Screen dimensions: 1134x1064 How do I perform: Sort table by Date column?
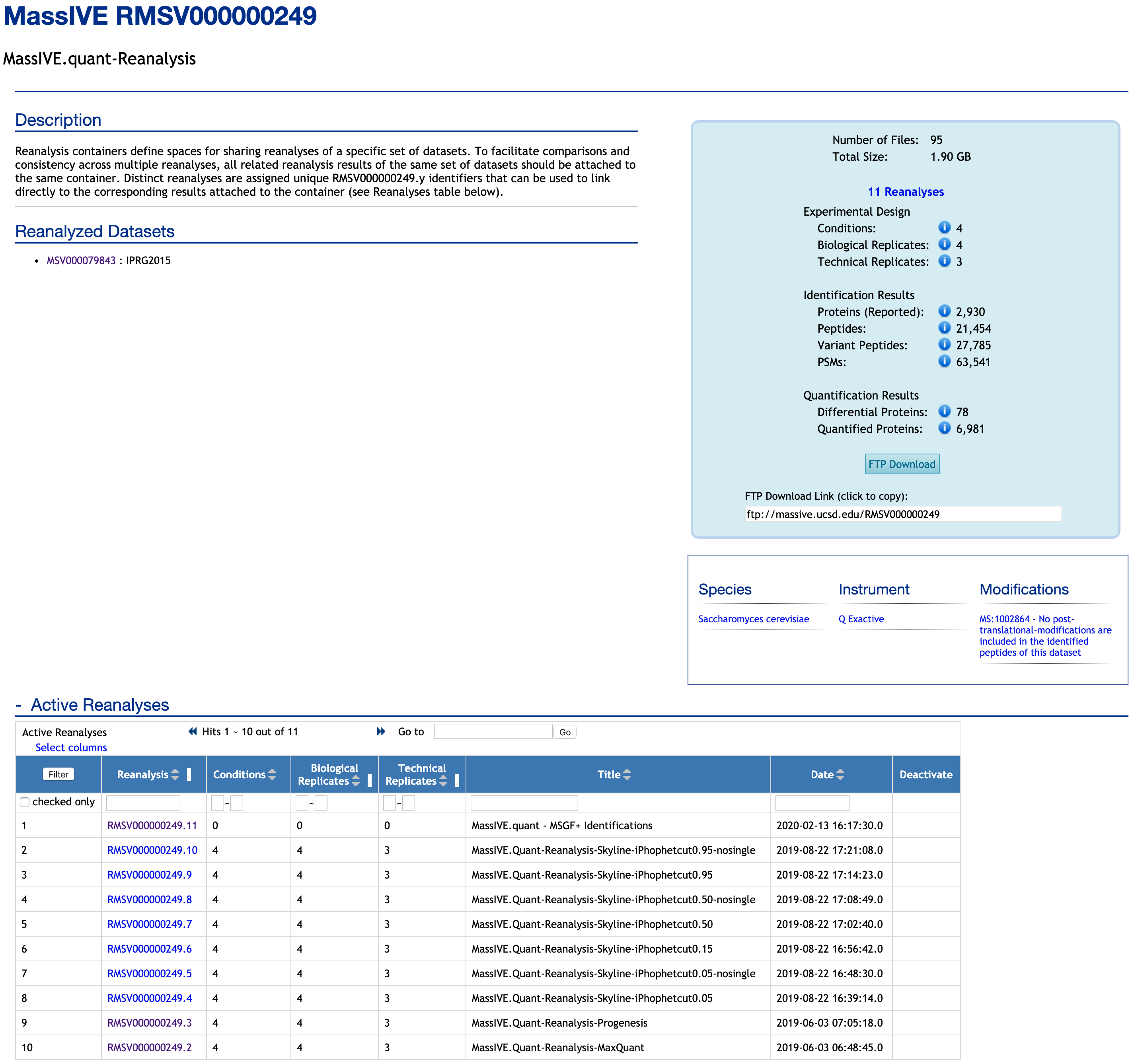click(840, 774)
